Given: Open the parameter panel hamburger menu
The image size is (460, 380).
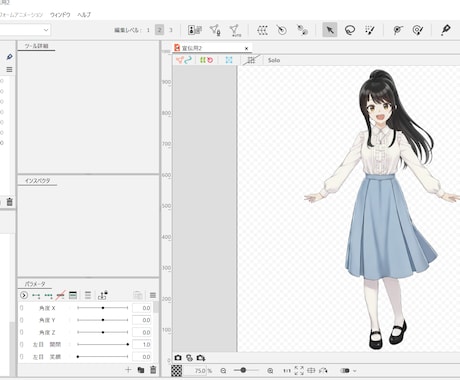Looking at the screenshot, I should tap(153, 295).
